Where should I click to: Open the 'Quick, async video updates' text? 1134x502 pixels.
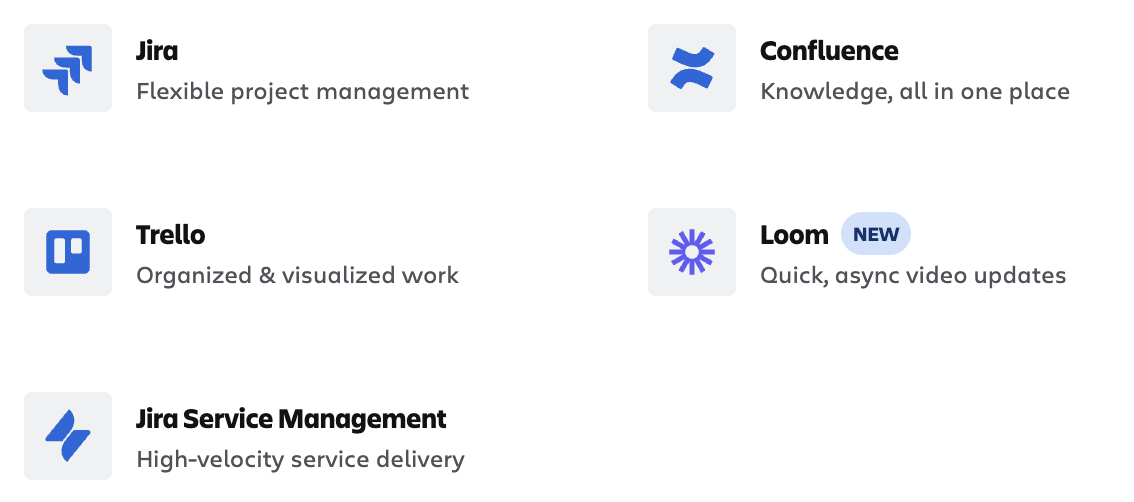pyautogui.click(x=913, y=276)
